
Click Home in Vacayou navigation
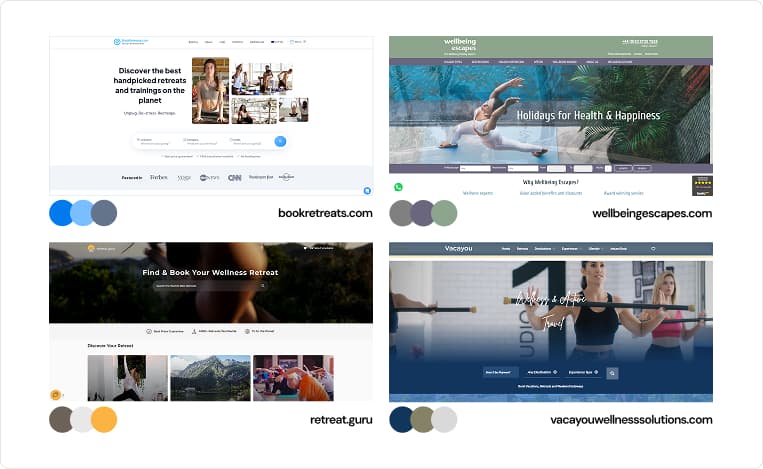(x=506, y=249)
